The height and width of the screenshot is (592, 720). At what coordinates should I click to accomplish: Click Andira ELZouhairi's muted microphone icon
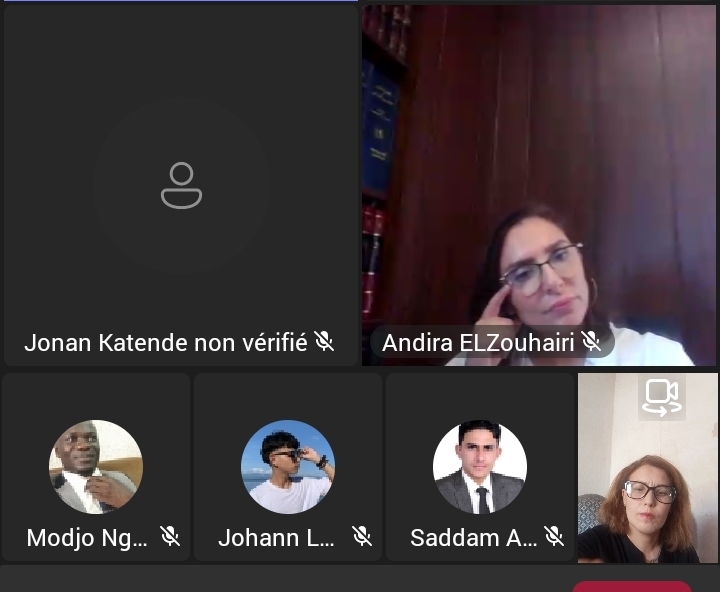pyautogui.click(x=591, y=341)
